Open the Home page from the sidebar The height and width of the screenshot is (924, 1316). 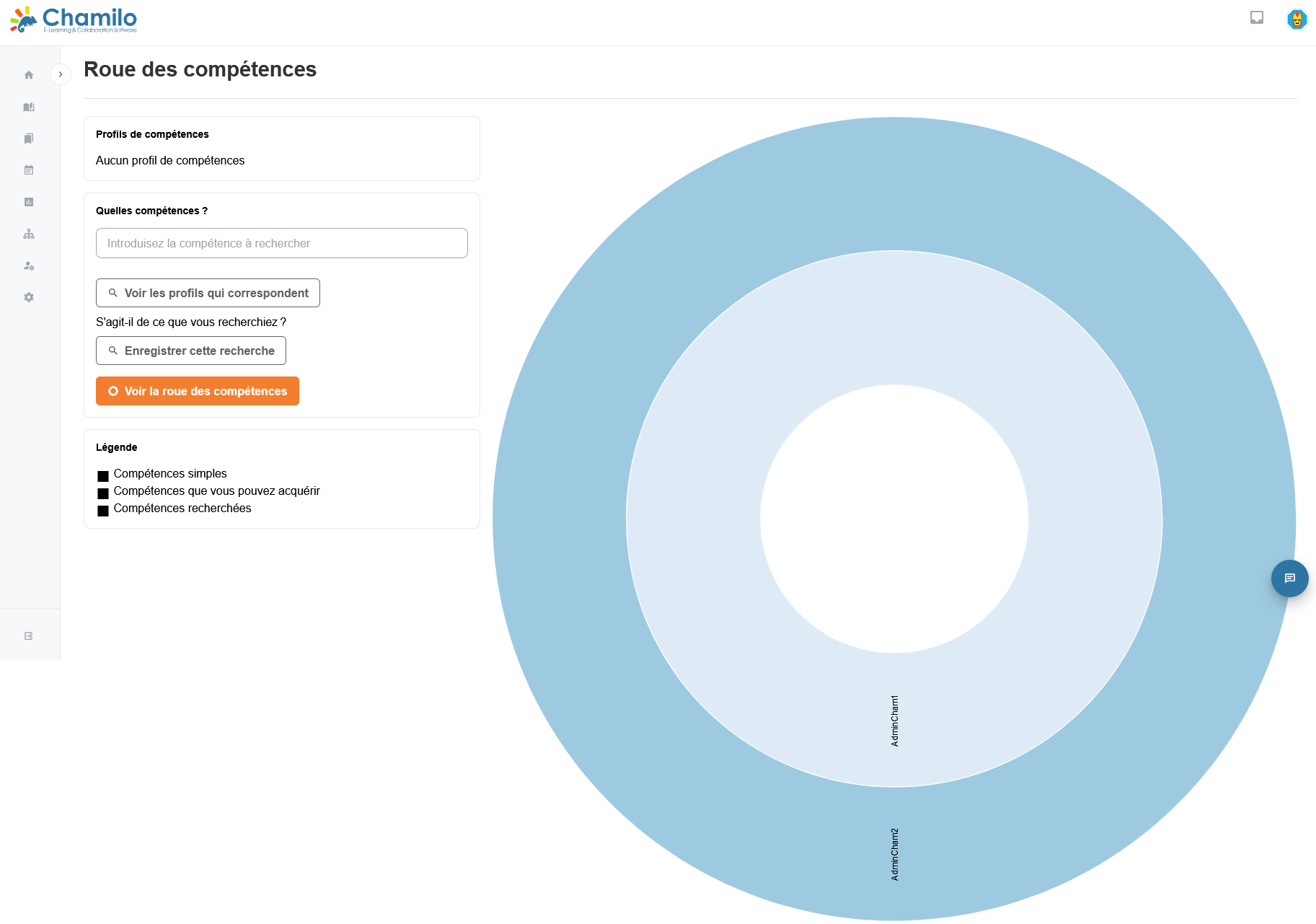29,74
